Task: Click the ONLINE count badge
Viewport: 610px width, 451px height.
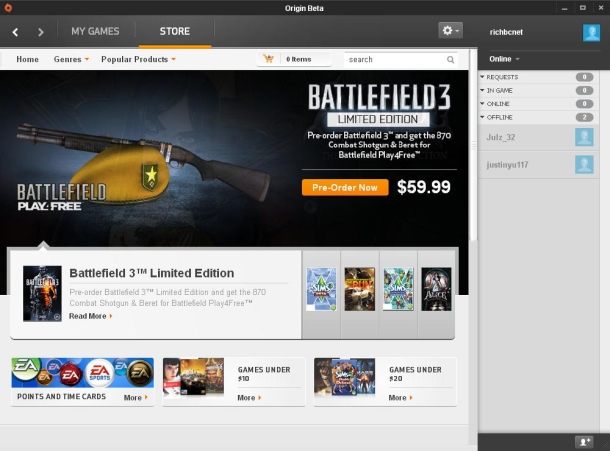Action: click(584, 104)
